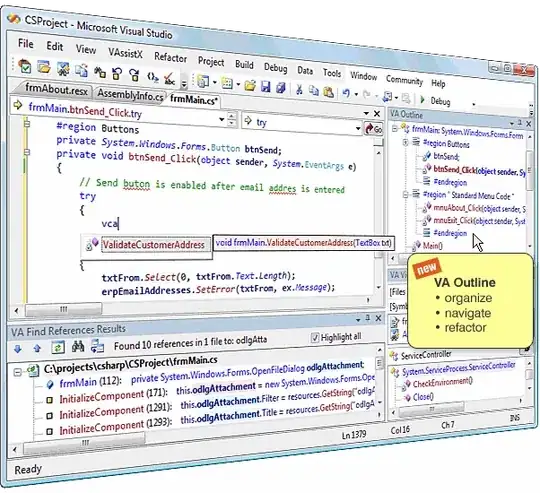540x493 pixels.
Task: Click the blue down arrow next reference icon
Action: point(18,349)
